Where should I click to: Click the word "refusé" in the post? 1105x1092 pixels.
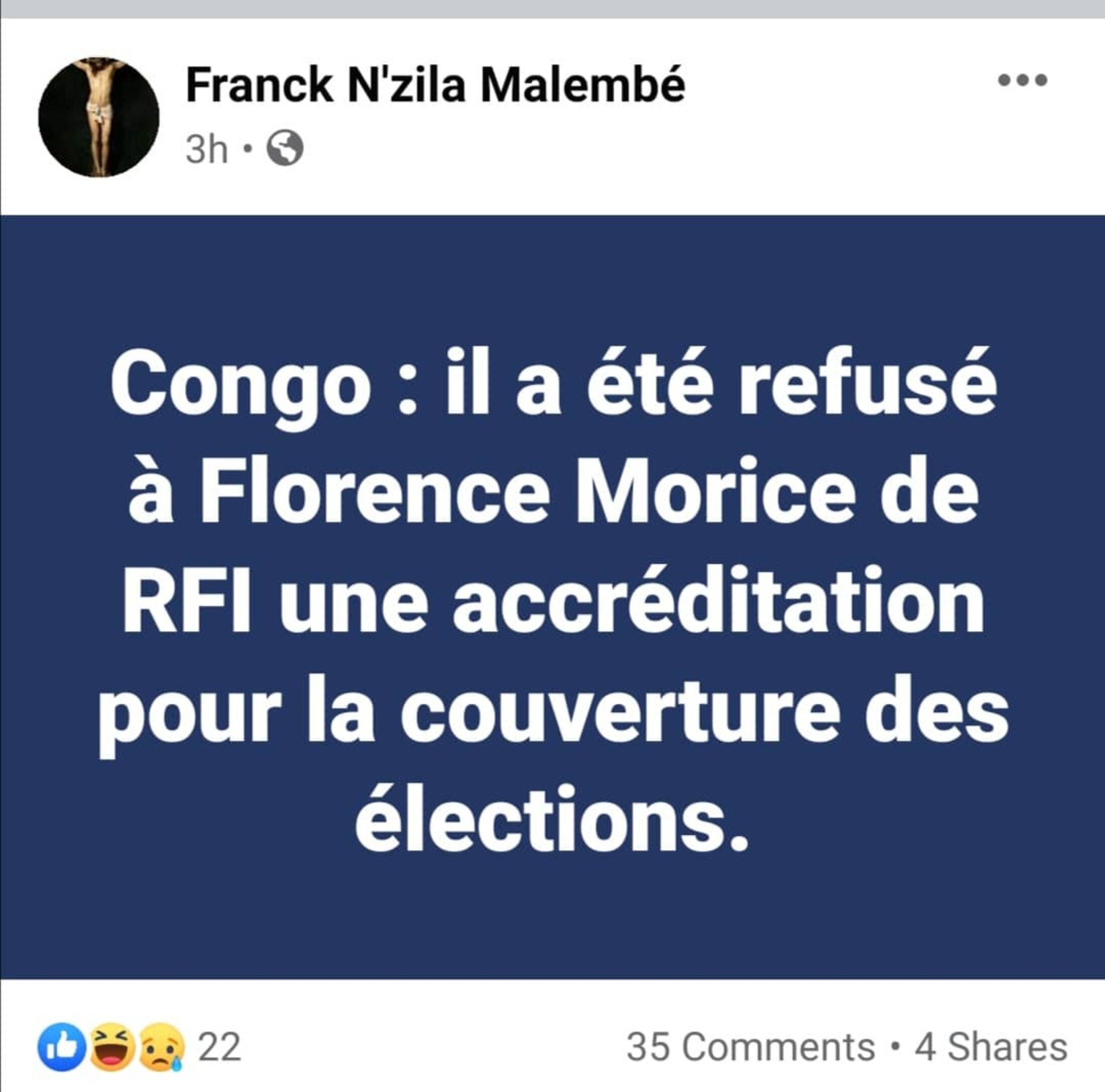click(866, 382)
